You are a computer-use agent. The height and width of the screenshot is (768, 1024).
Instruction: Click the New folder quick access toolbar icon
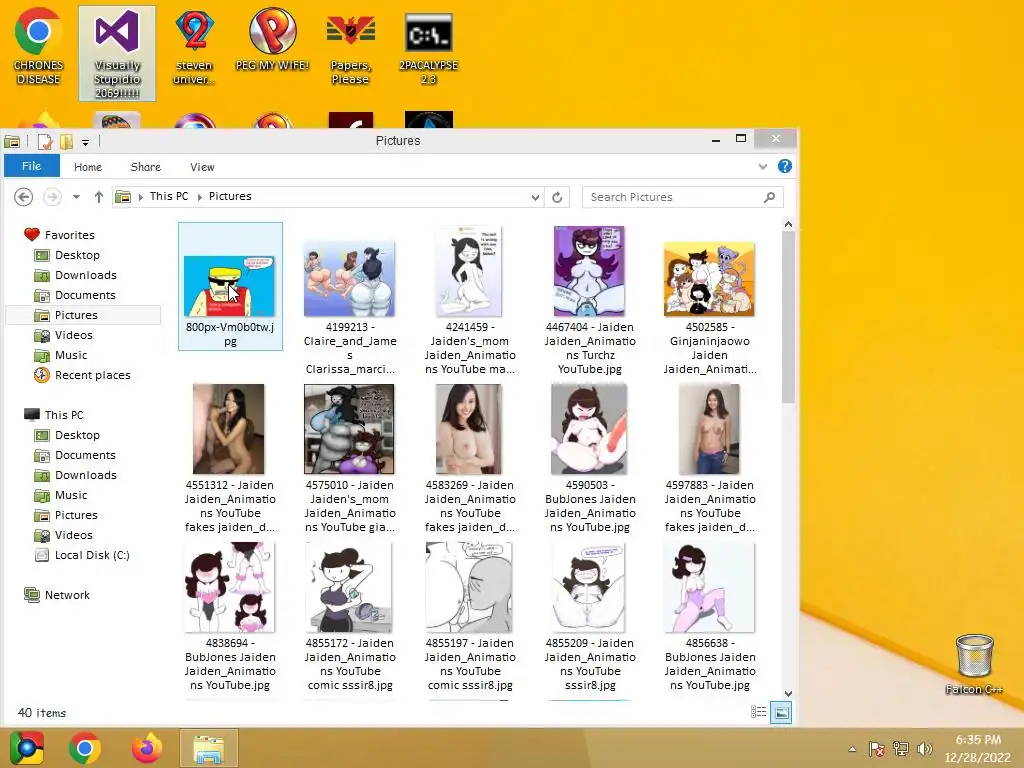click(66, 141)
